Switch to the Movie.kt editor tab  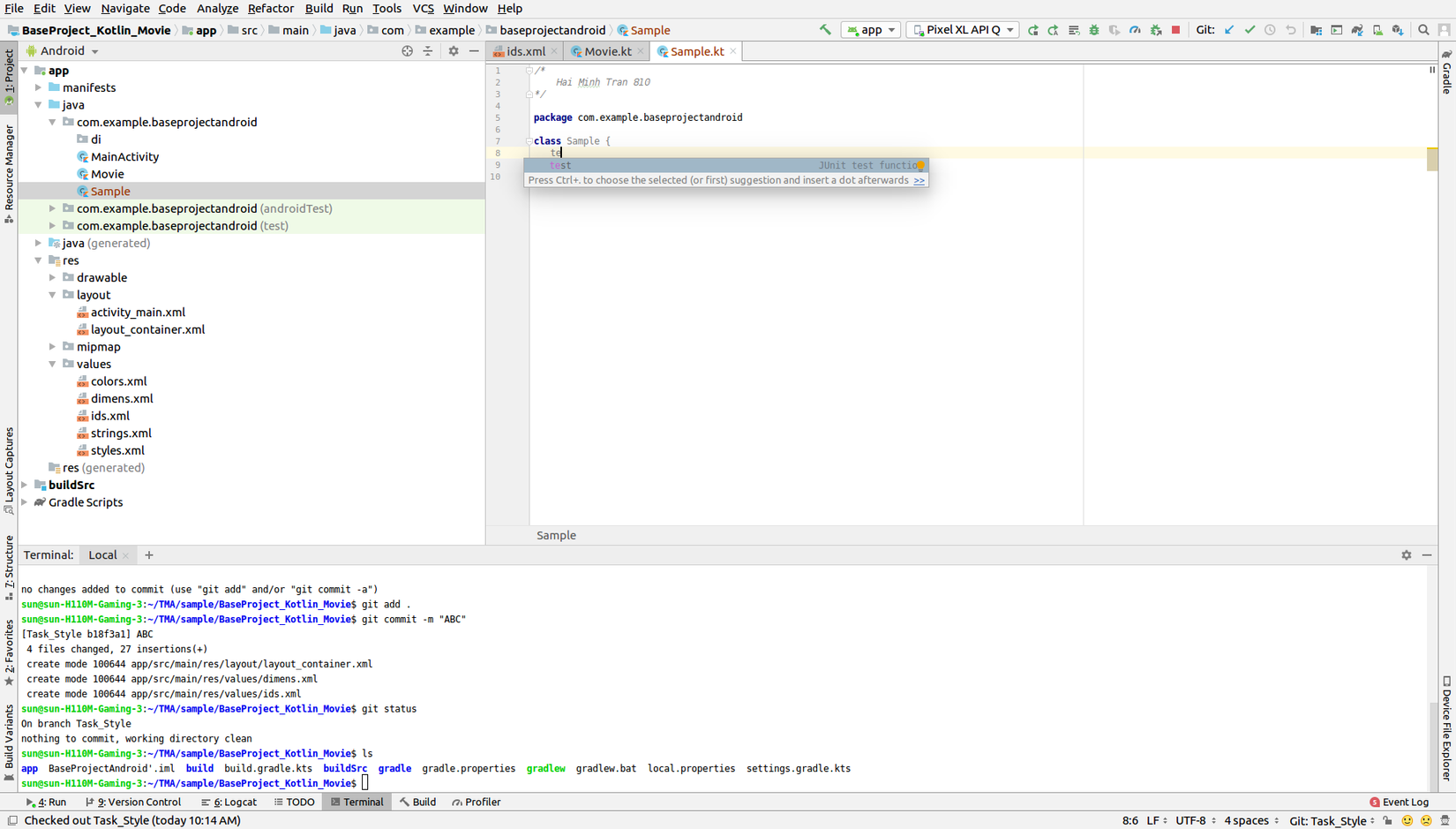pyautogui.click(x=607, y=52)
